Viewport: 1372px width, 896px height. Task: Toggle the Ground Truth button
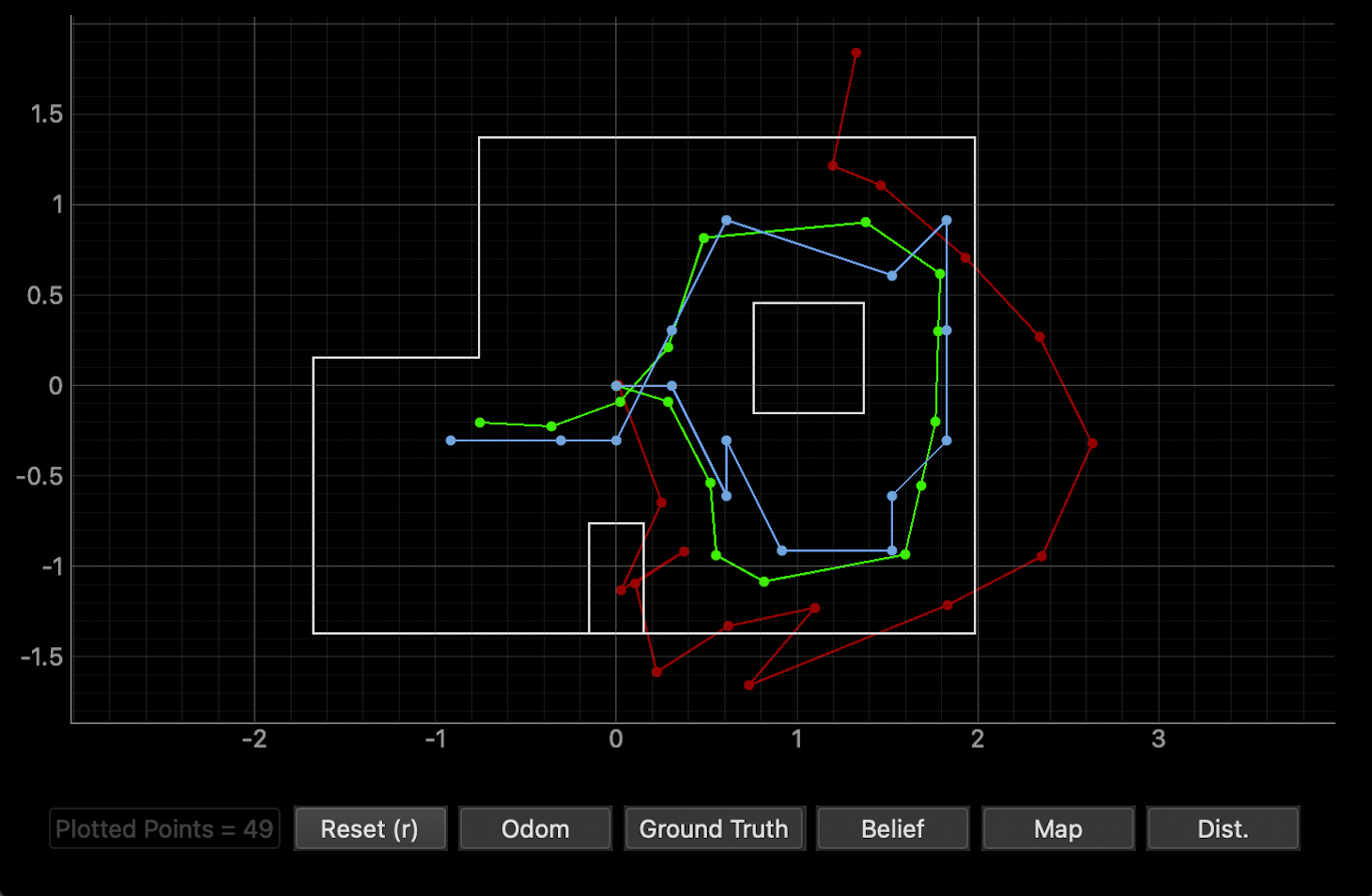pyautogui.click(x=714, y=828)
